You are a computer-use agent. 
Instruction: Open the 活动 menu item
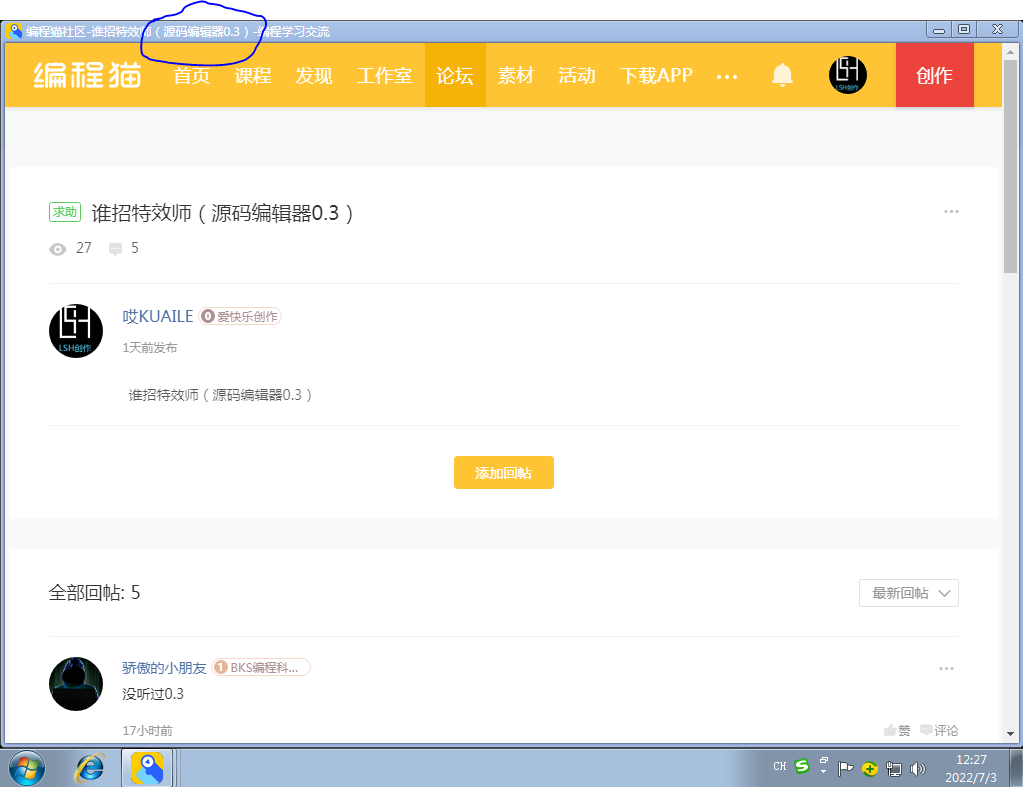click(x=577, y=75)
